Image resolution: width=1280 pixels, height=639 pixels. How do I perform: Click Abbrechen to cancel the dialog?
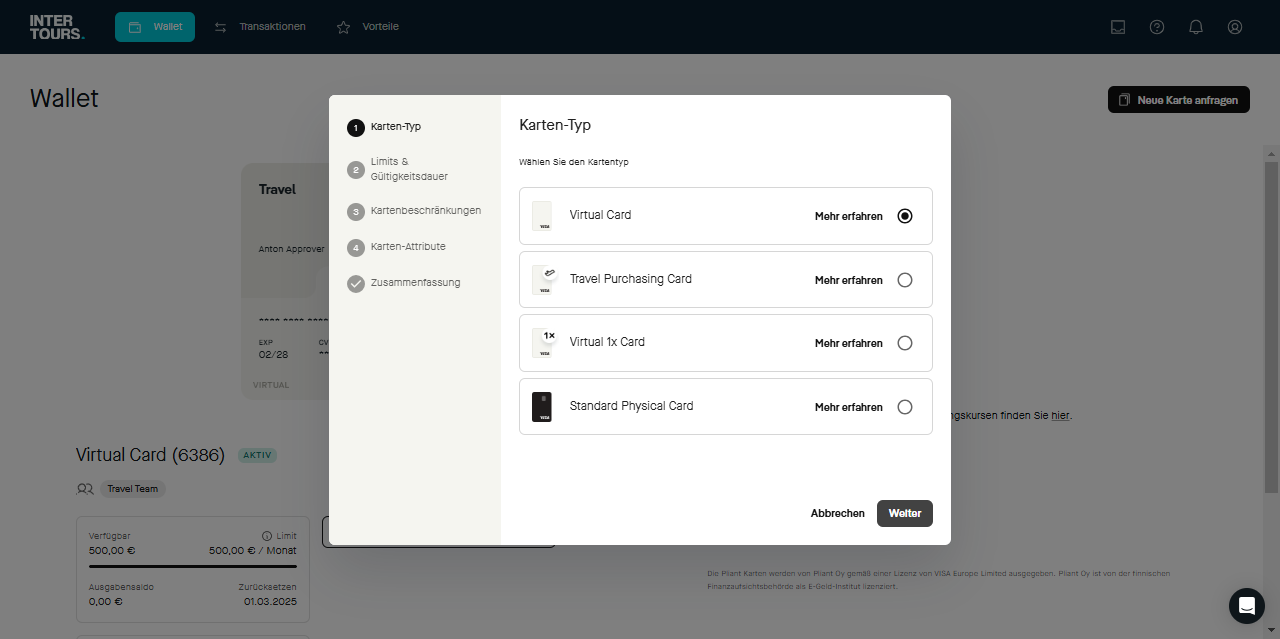pos(837,513)
